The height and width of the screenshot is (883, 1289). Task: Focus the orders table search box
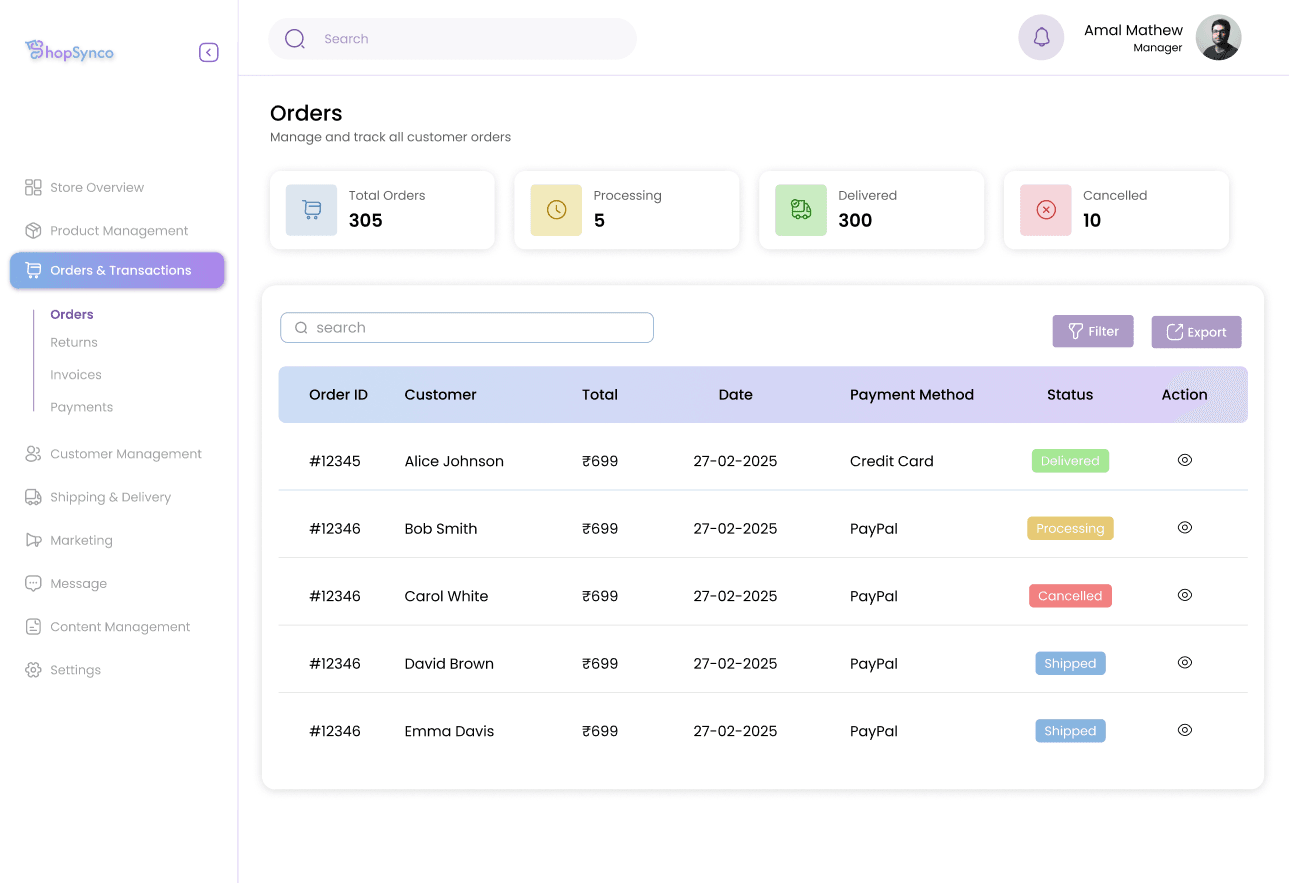coord(467,328)
